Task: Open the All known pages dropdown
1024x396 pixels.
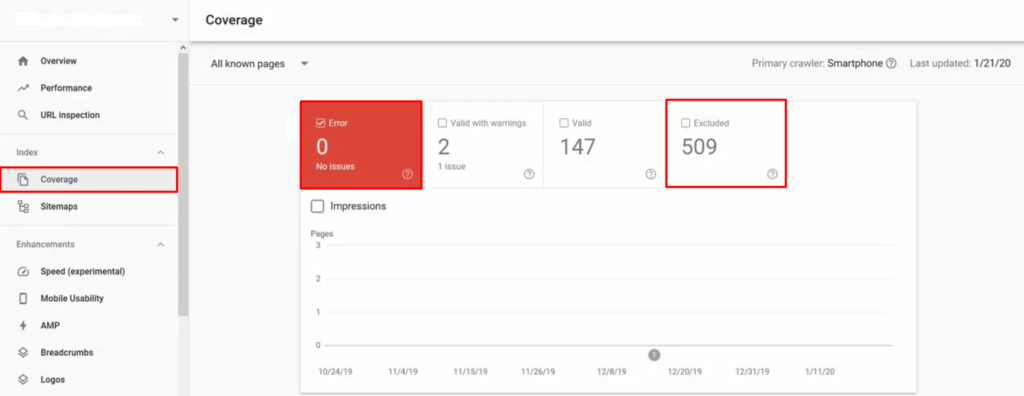Action: click(259, 64)
